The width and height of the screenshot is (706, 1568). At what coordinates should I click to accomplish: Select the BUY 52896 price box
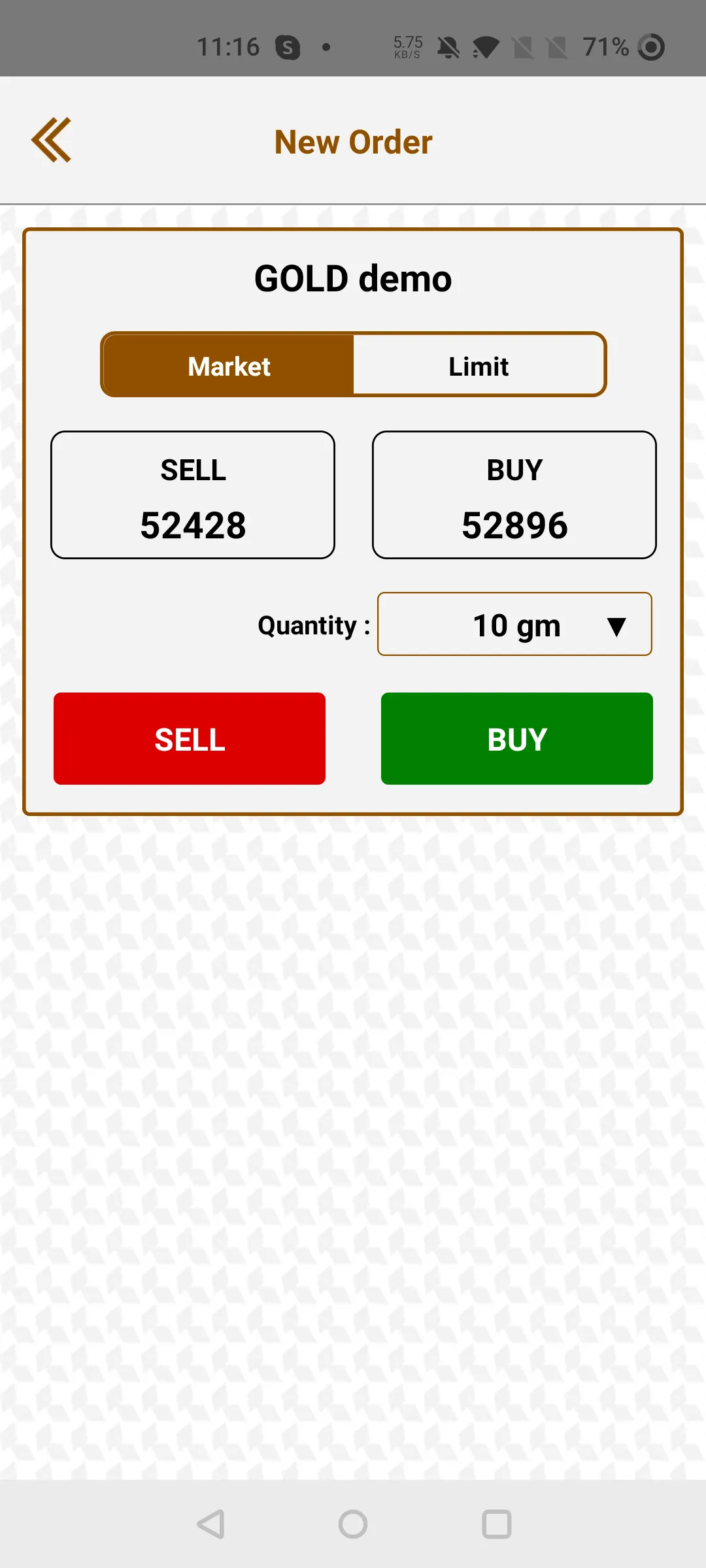coord(514,495)
